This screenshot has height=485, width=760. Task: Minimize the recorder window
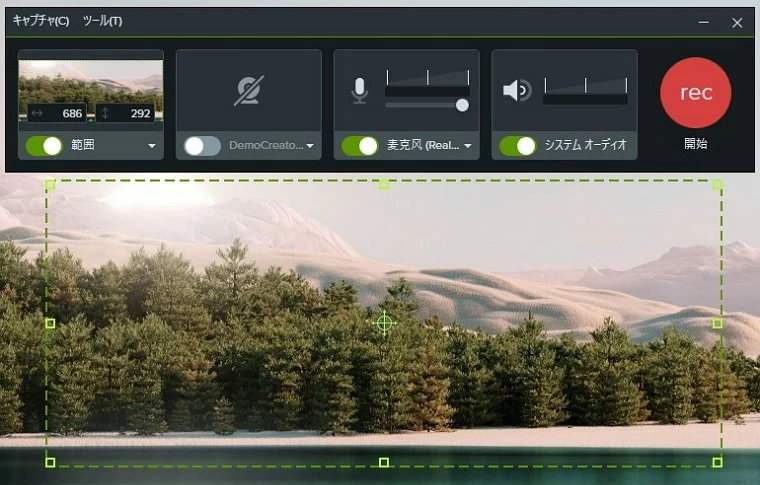704,22
